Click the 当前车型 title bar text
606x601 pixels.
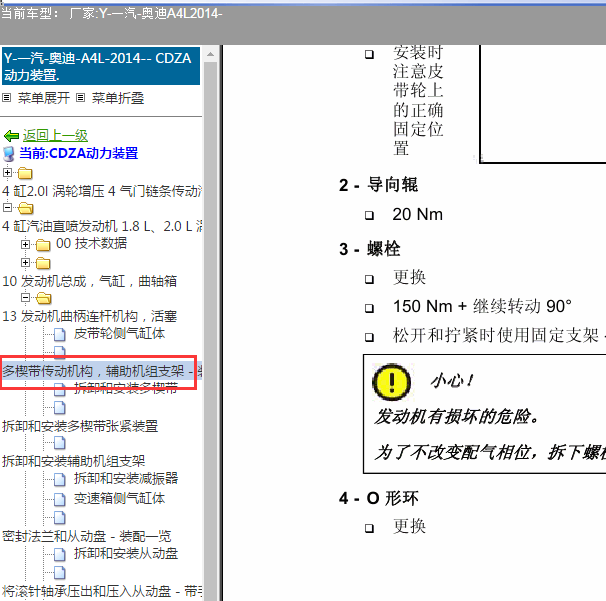(111, 14)
